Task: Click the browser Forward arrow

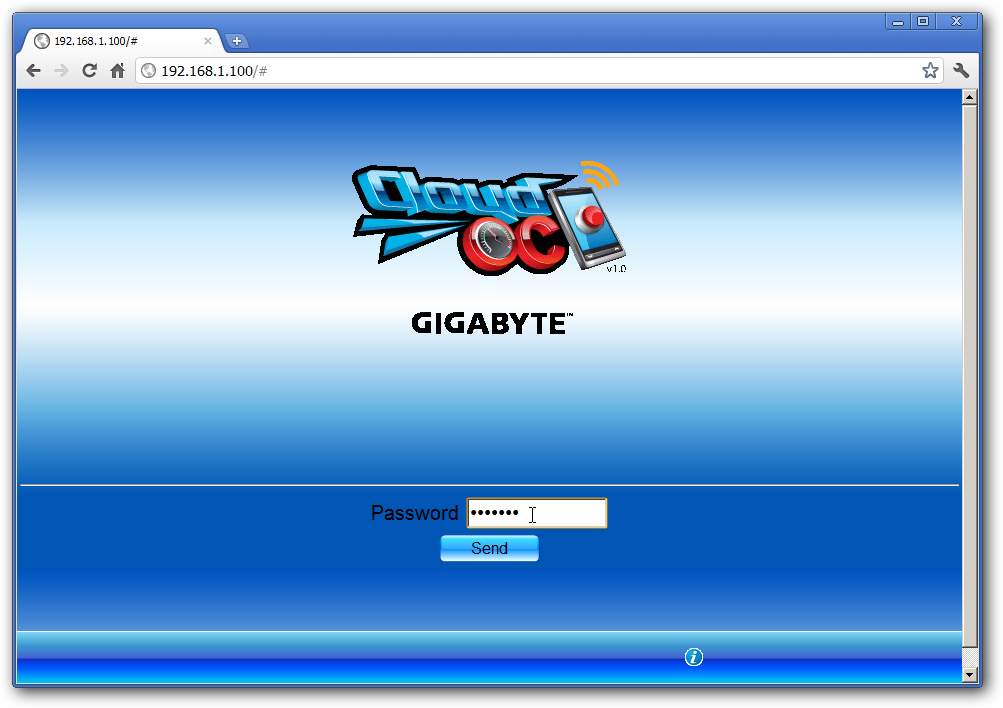Action: [61, 70]
